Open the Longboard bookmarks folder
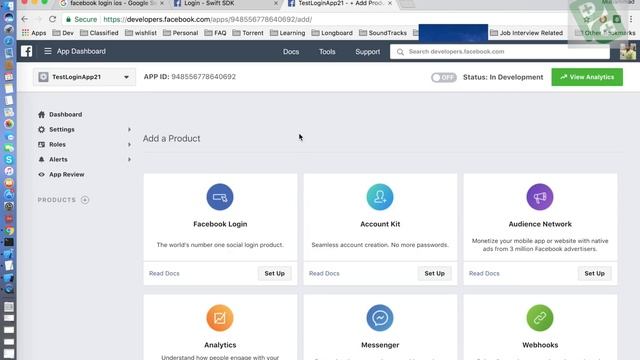 point(332,33)
